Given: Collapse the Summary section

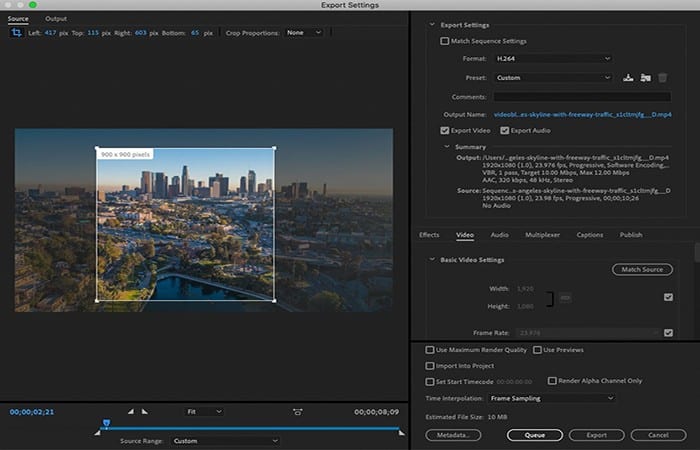Looking at the screenshot, I should pyautogui.click(x=446, y=146).
